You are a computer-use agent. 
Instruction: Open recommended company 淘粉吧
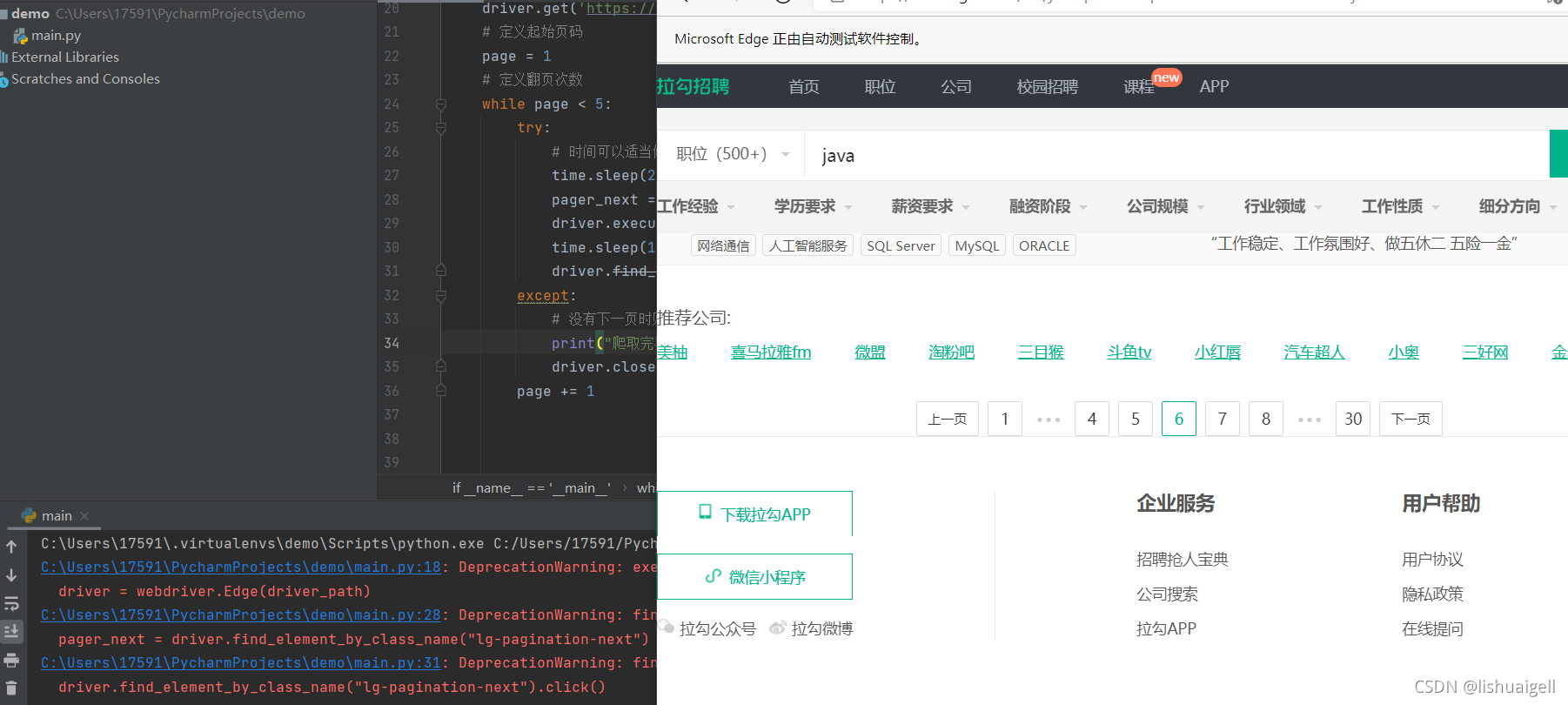coord(952,352)
